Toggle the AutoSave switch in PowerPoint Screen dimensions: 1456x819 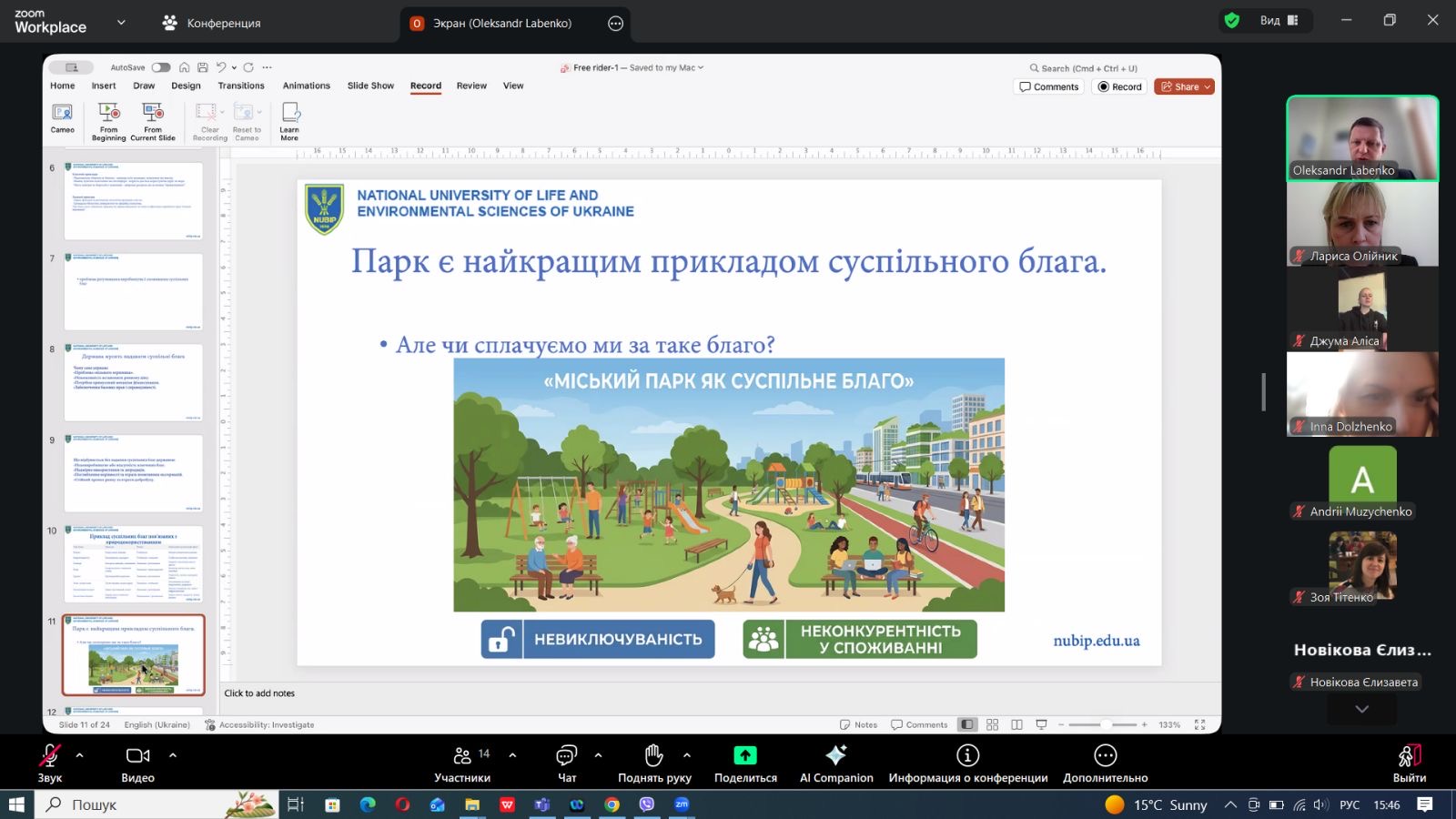161,67
